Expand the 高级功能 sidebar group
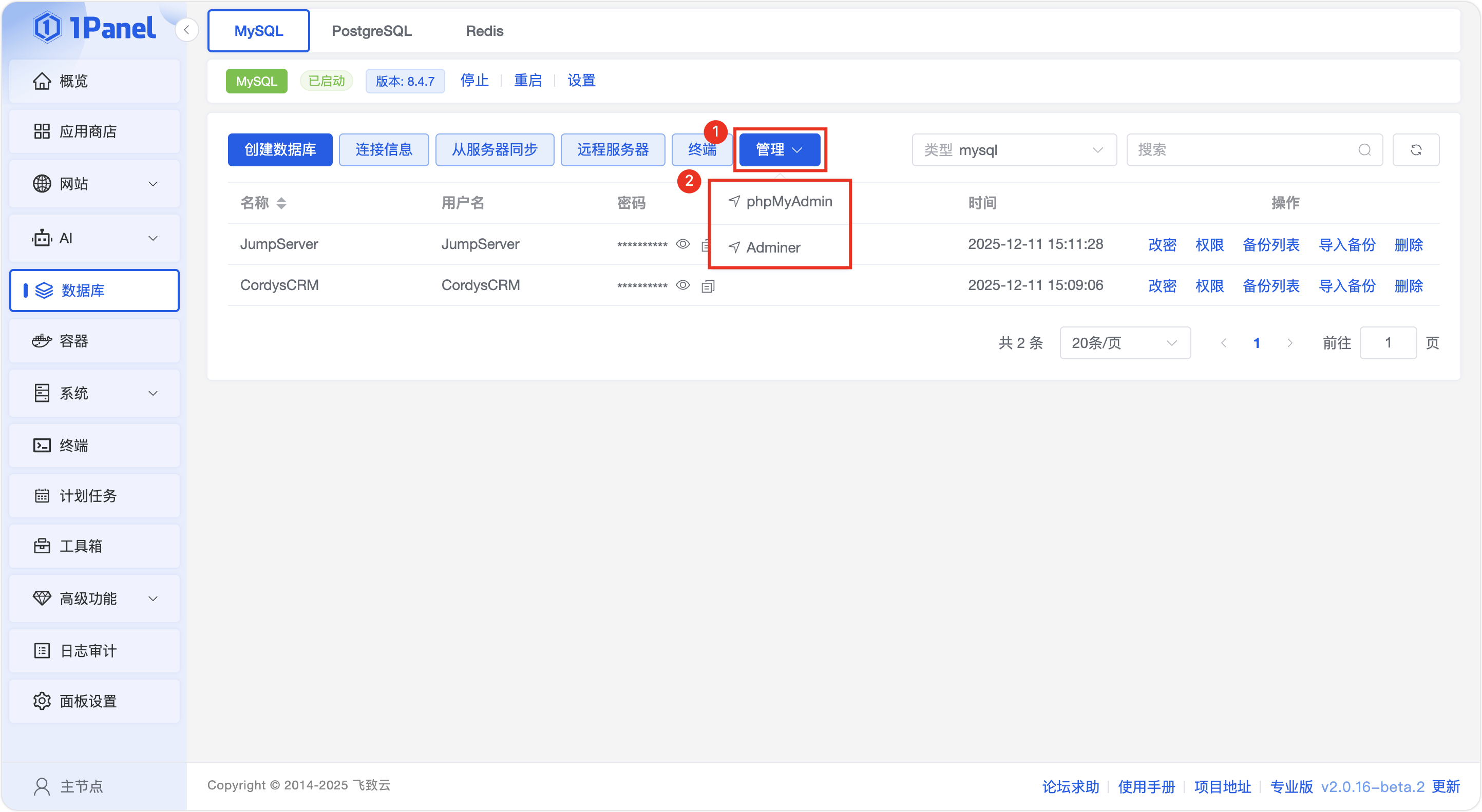 [x=94, y=598]
